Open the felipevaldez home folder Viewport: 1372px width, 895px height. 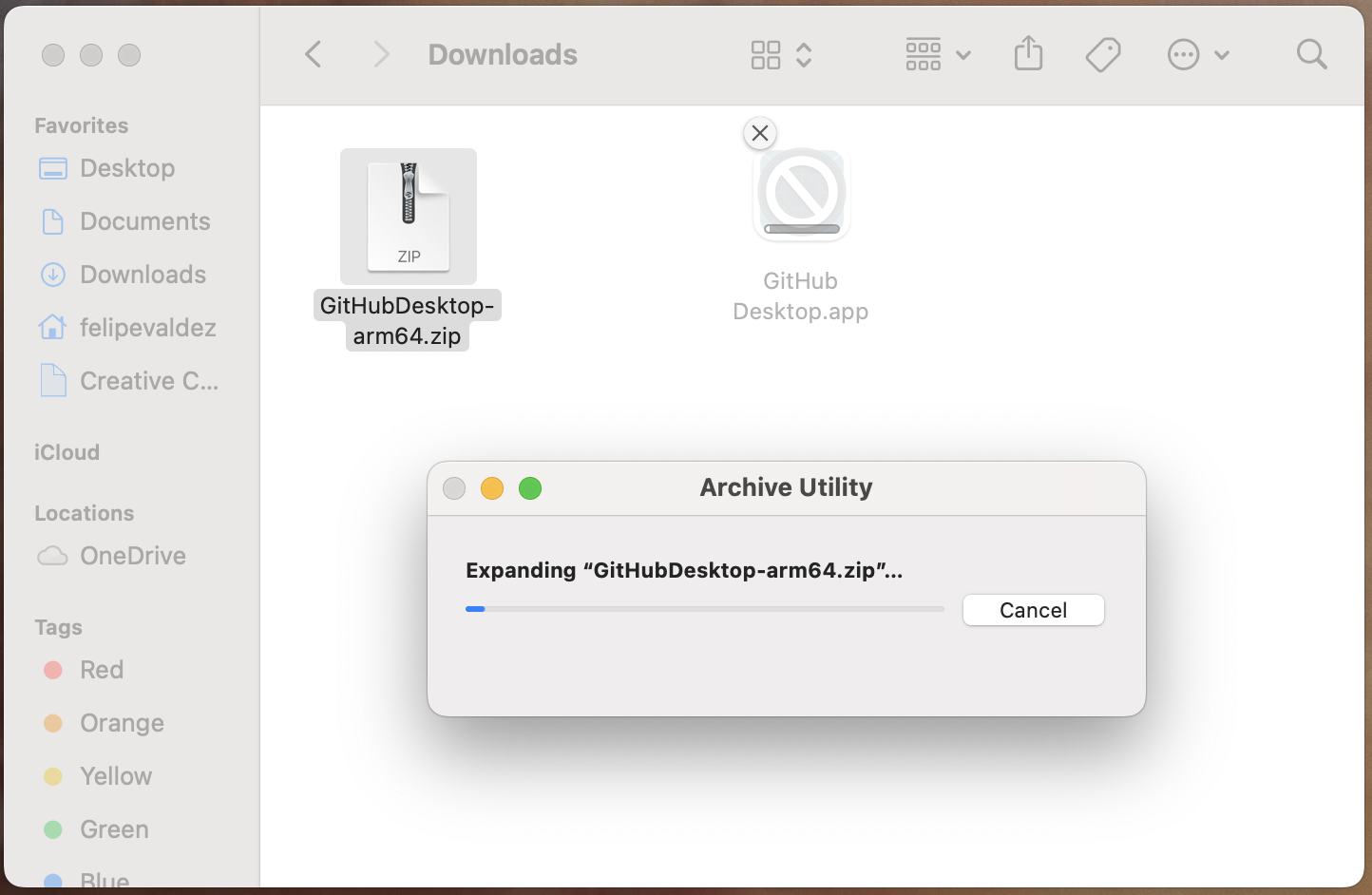coord(147,328)
